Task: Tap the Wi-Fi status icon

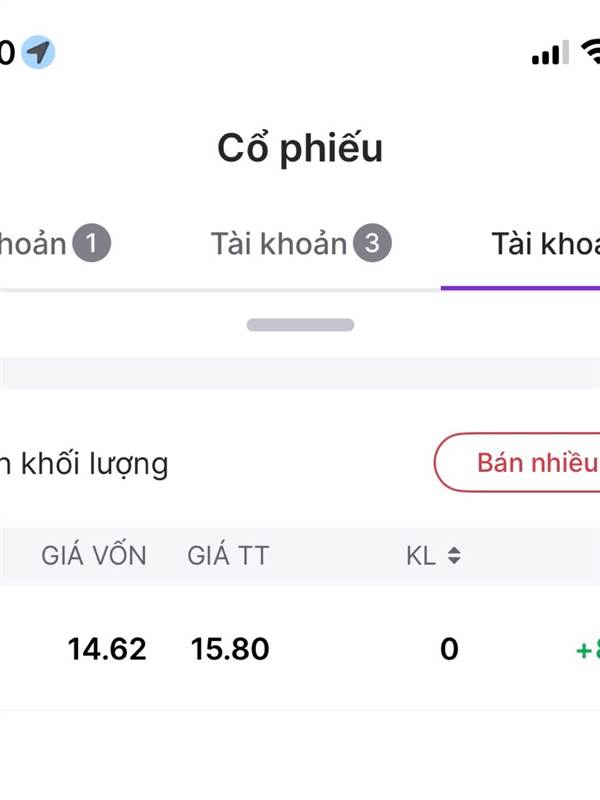Action: tap(590, 52)
